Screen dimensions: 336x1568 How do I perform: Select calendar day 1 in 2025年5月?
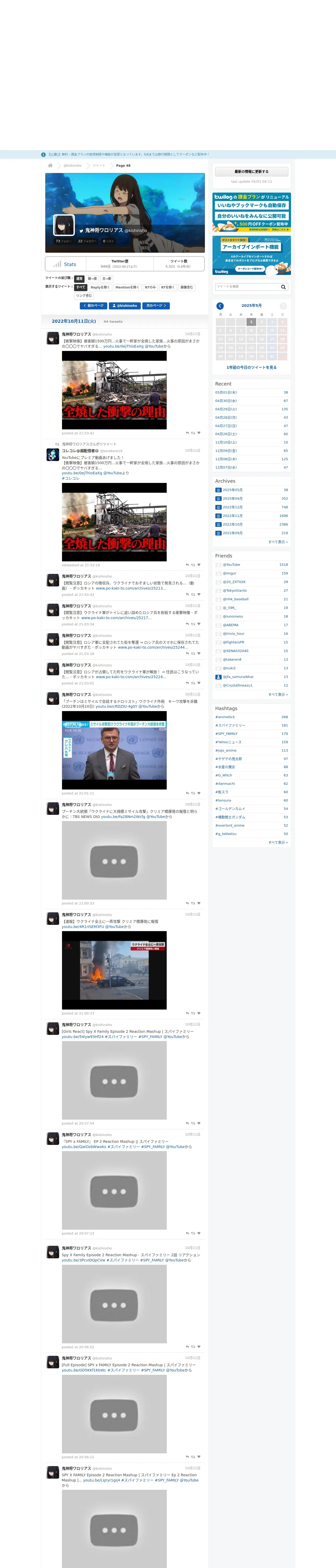(251, 321)
